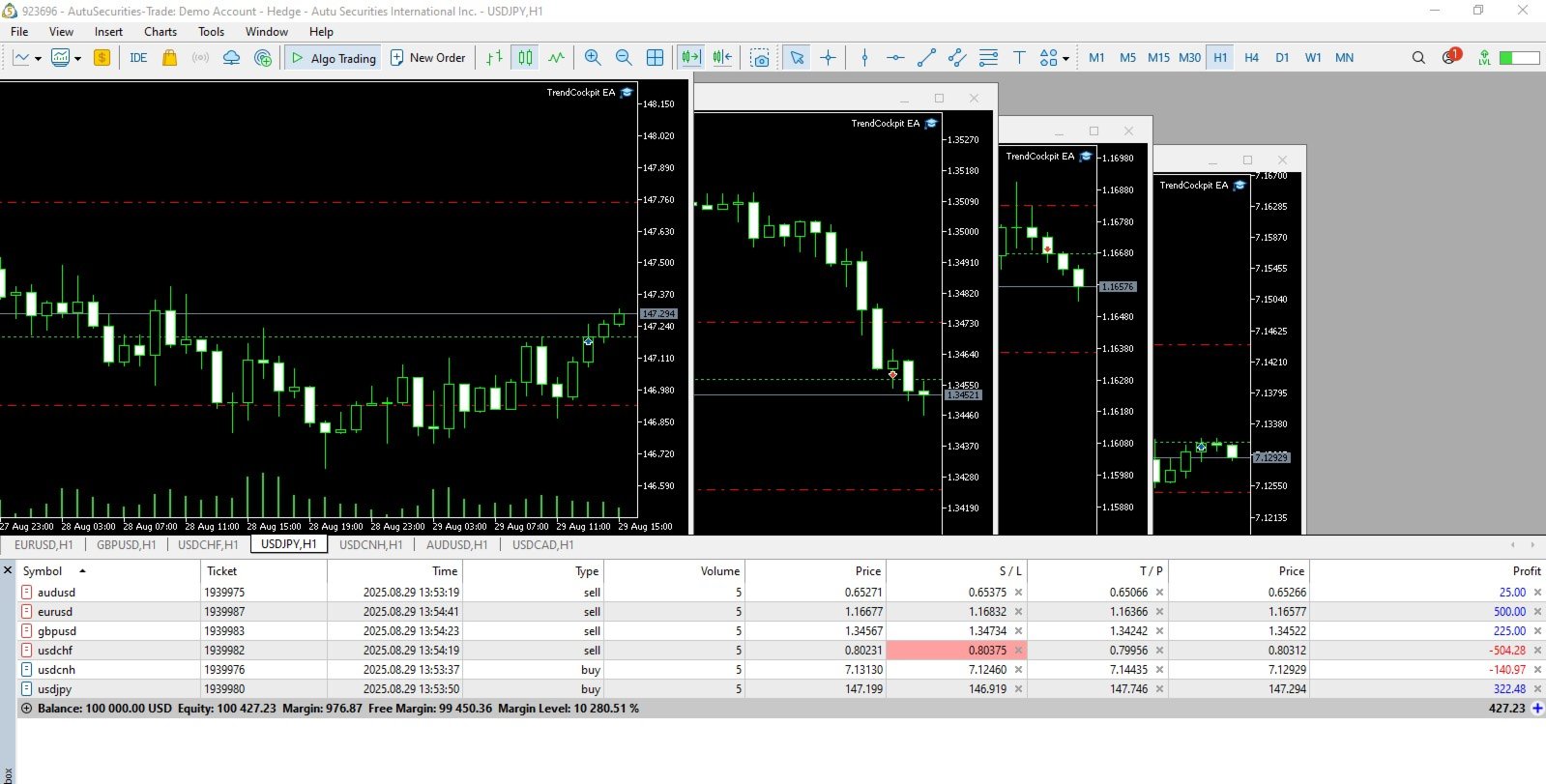Close the usdchf position with row X
Image resolution: width=1546 pixels, height=784 pixels.
pyautogui.click(x=1537, y=651)
